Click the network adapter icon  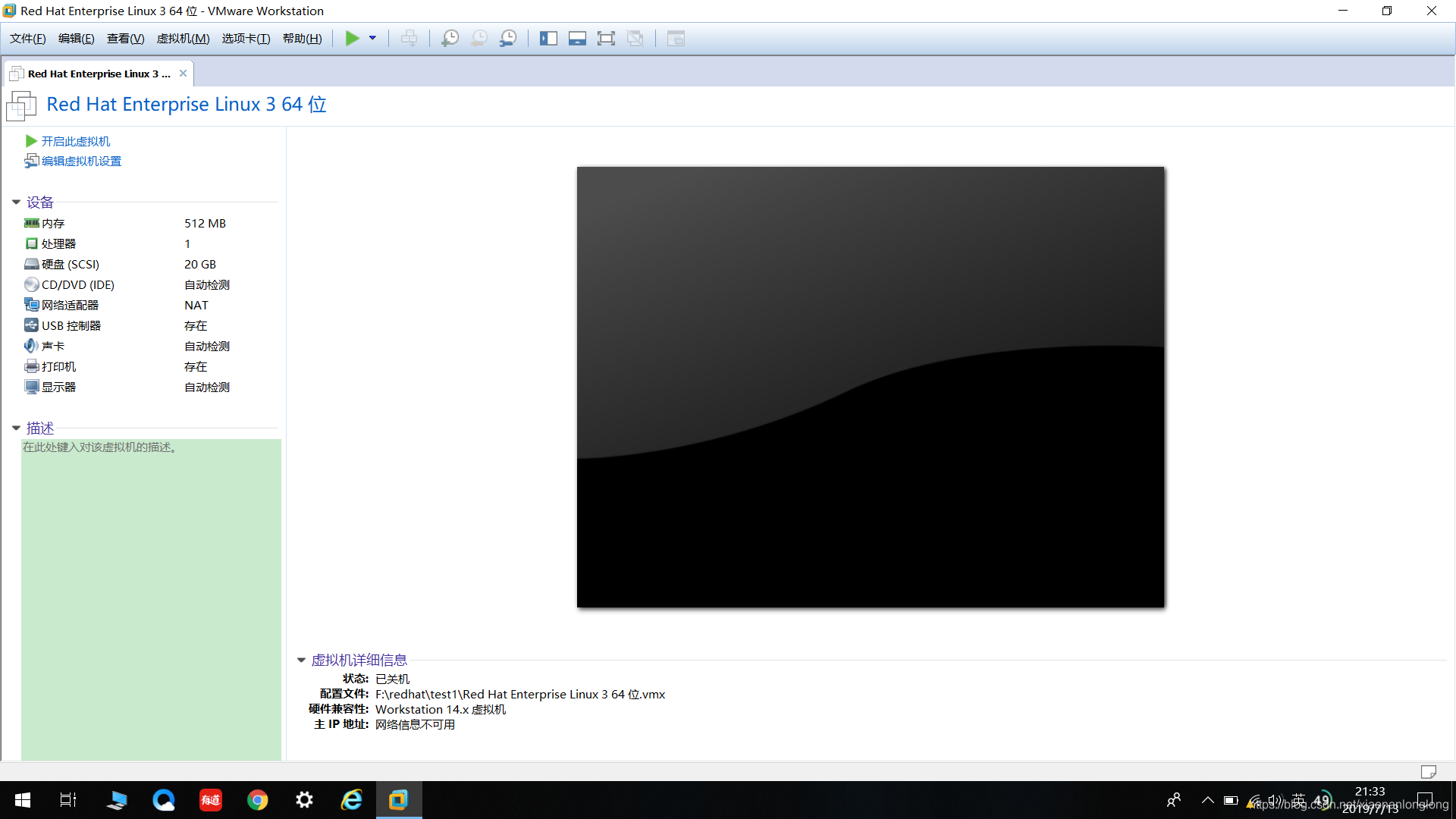31,305
